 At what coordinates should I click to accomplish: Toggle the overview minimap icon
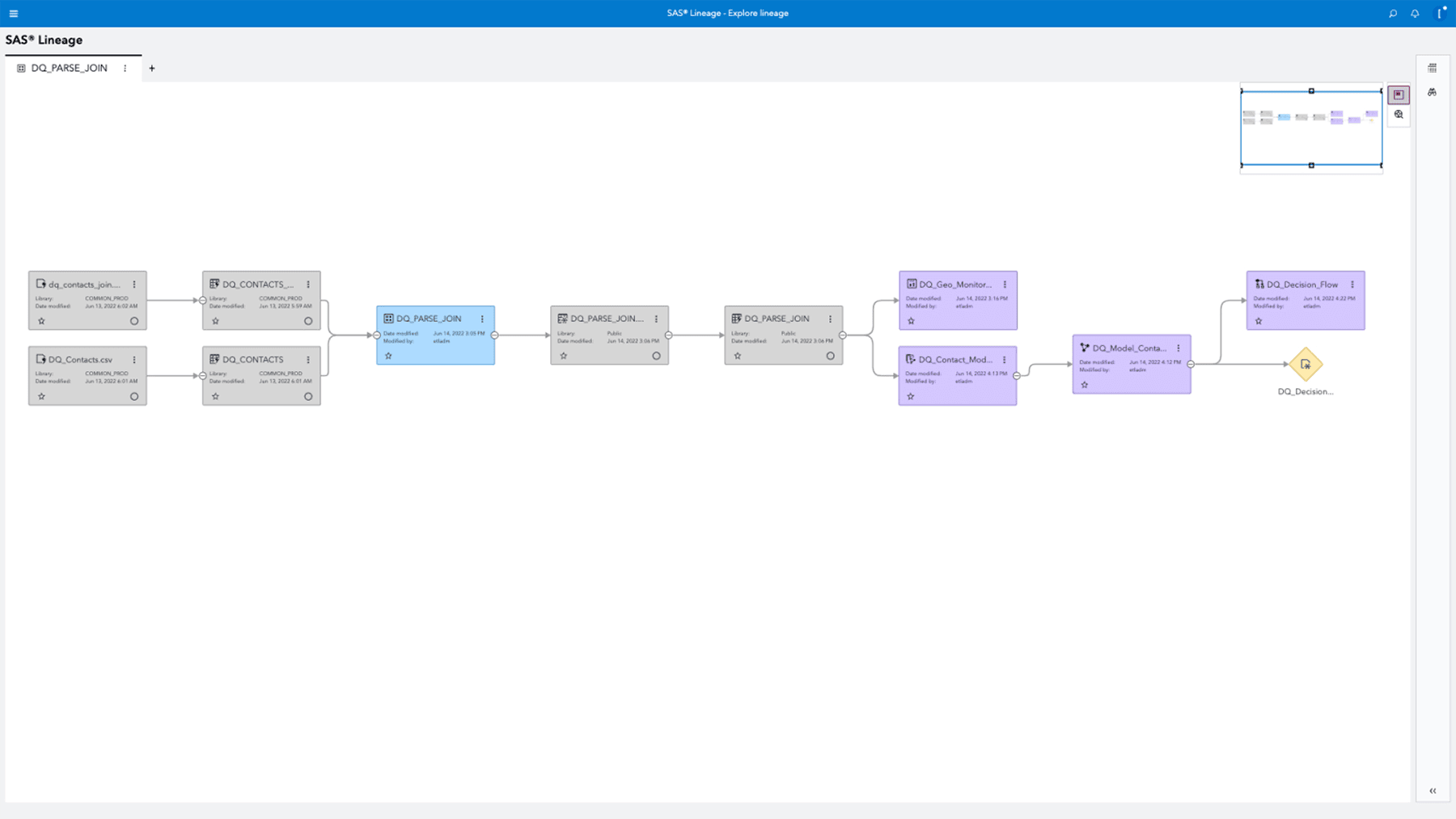[x=1398, y=94]
